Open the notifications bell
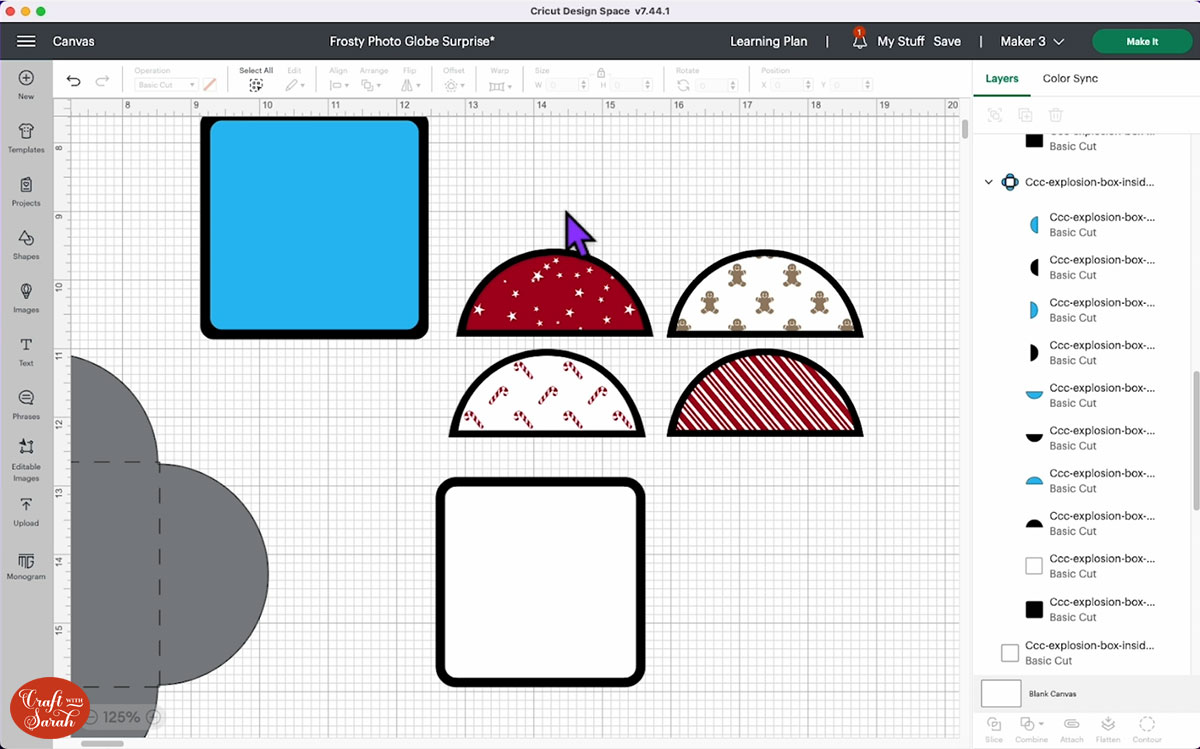Image resolution: width=1200 pixels, height=749 pixels. click(859, 41)
